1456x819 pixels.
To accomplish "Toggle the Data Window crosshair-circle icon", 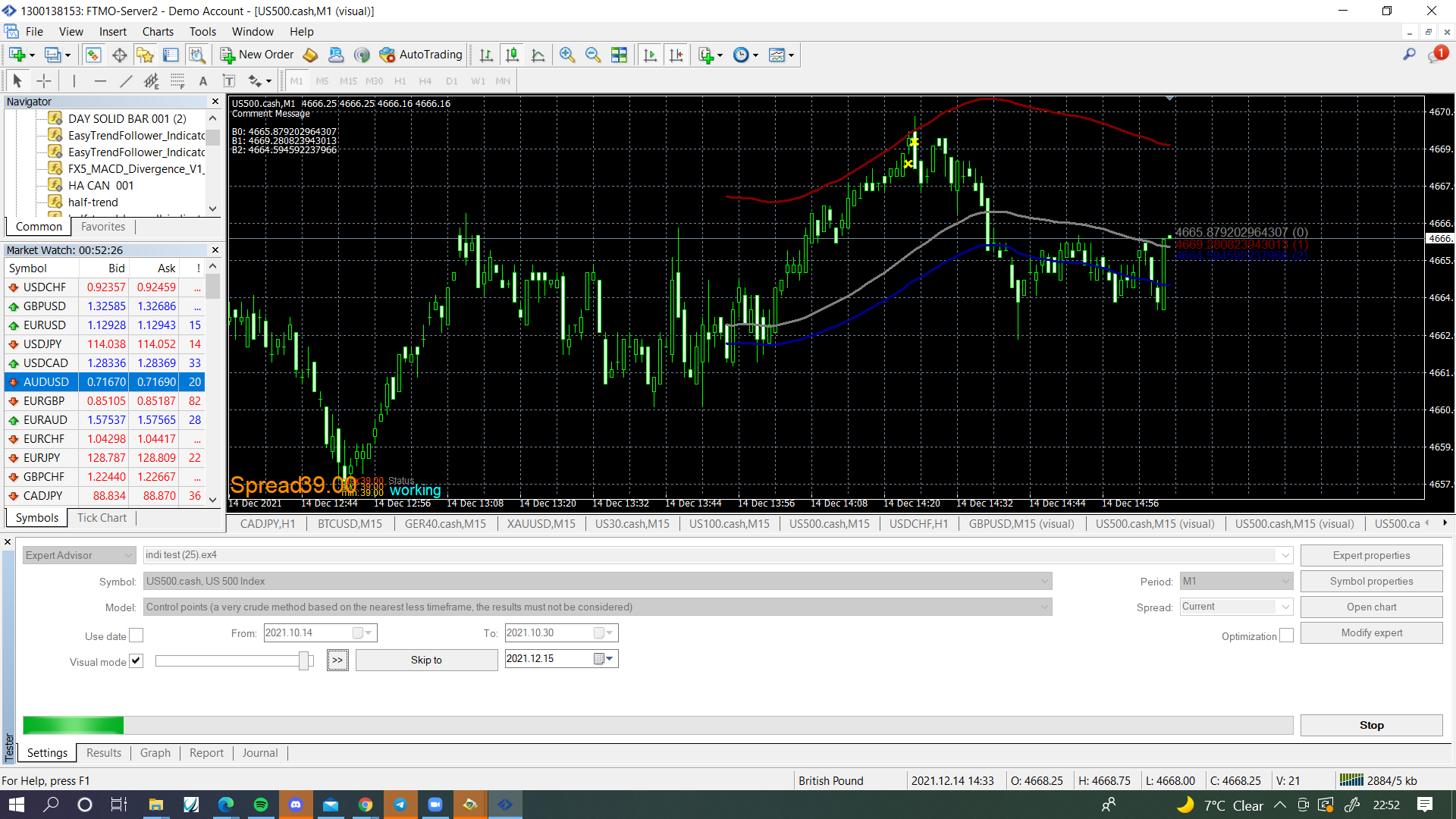I will coord(119,55).
